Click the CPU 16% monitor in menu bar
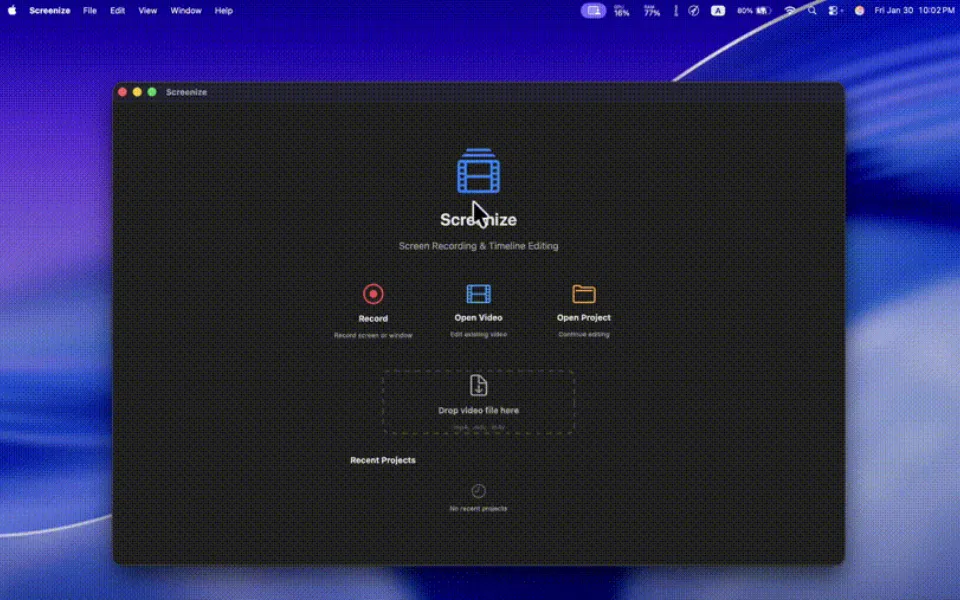 621,10
